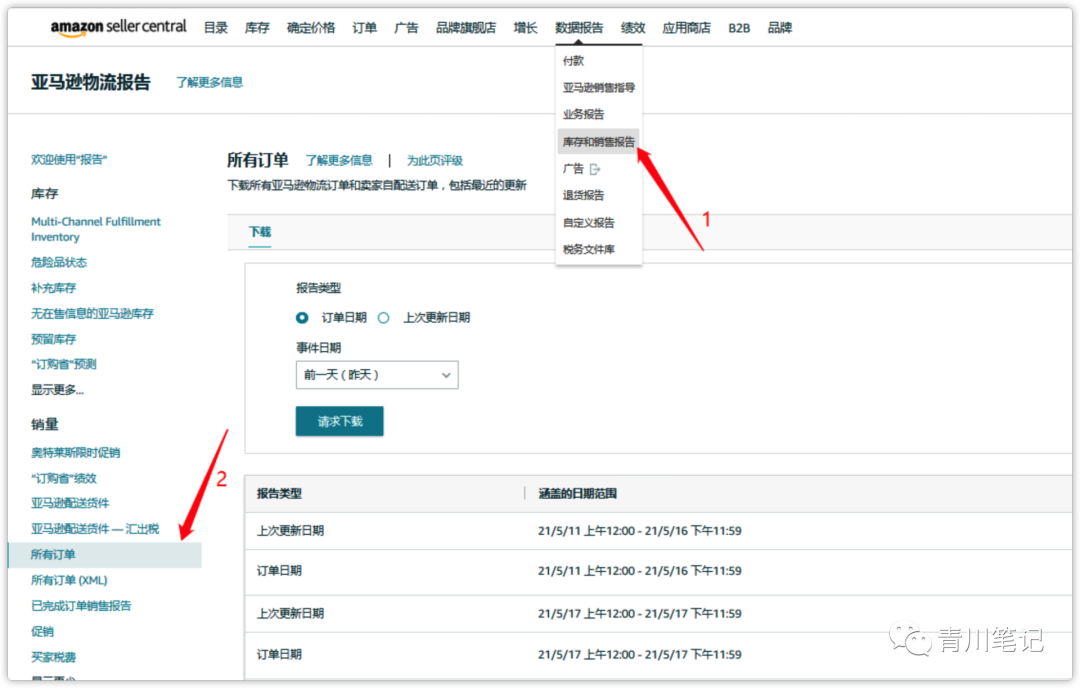Click 上次更新日期 row with 21/5/17 range

(x=658, y=614)
